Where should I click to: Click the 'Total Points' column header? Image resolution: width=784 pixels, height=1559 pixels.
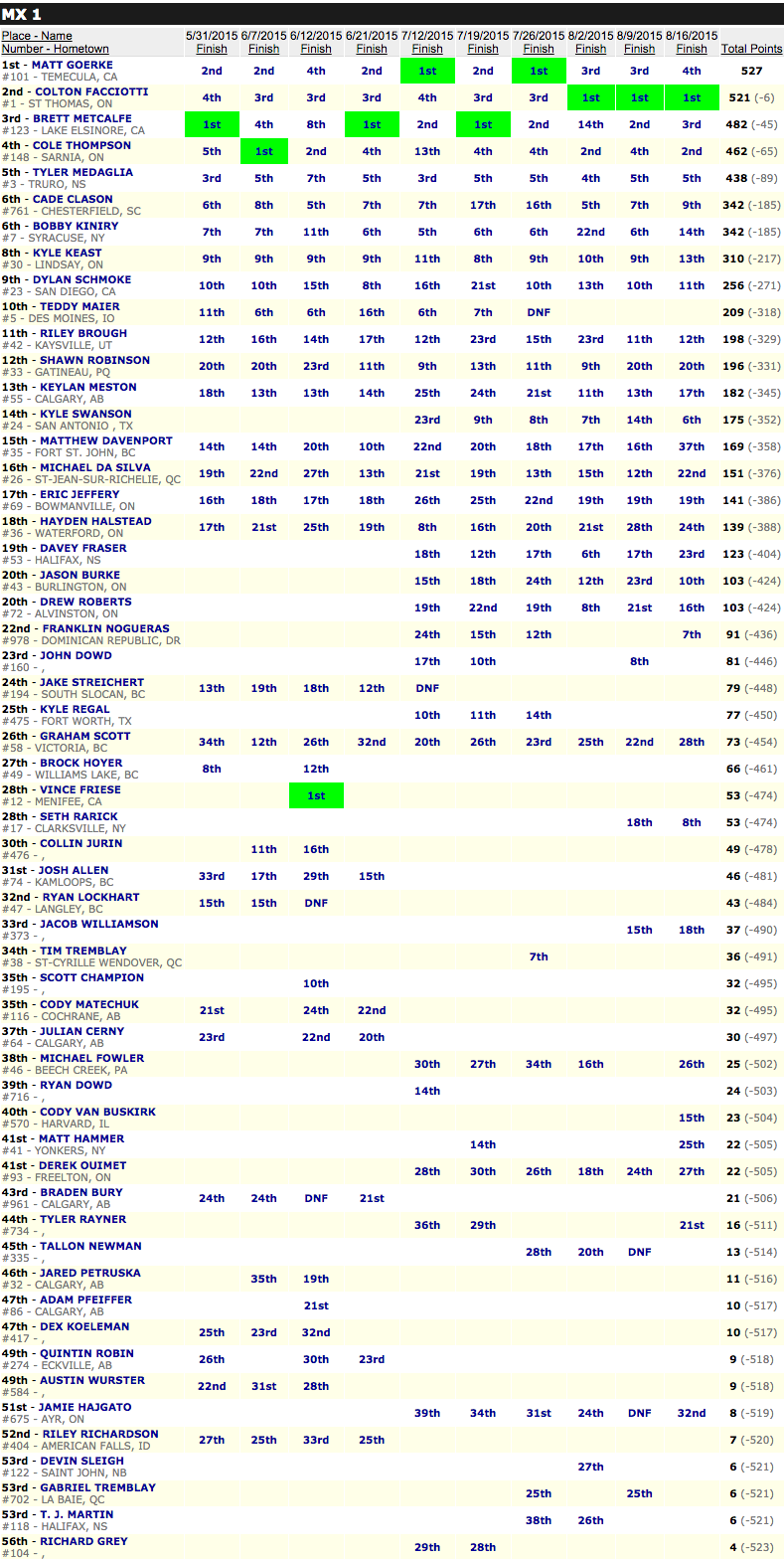pyautogui.click(x=750, y=49)
